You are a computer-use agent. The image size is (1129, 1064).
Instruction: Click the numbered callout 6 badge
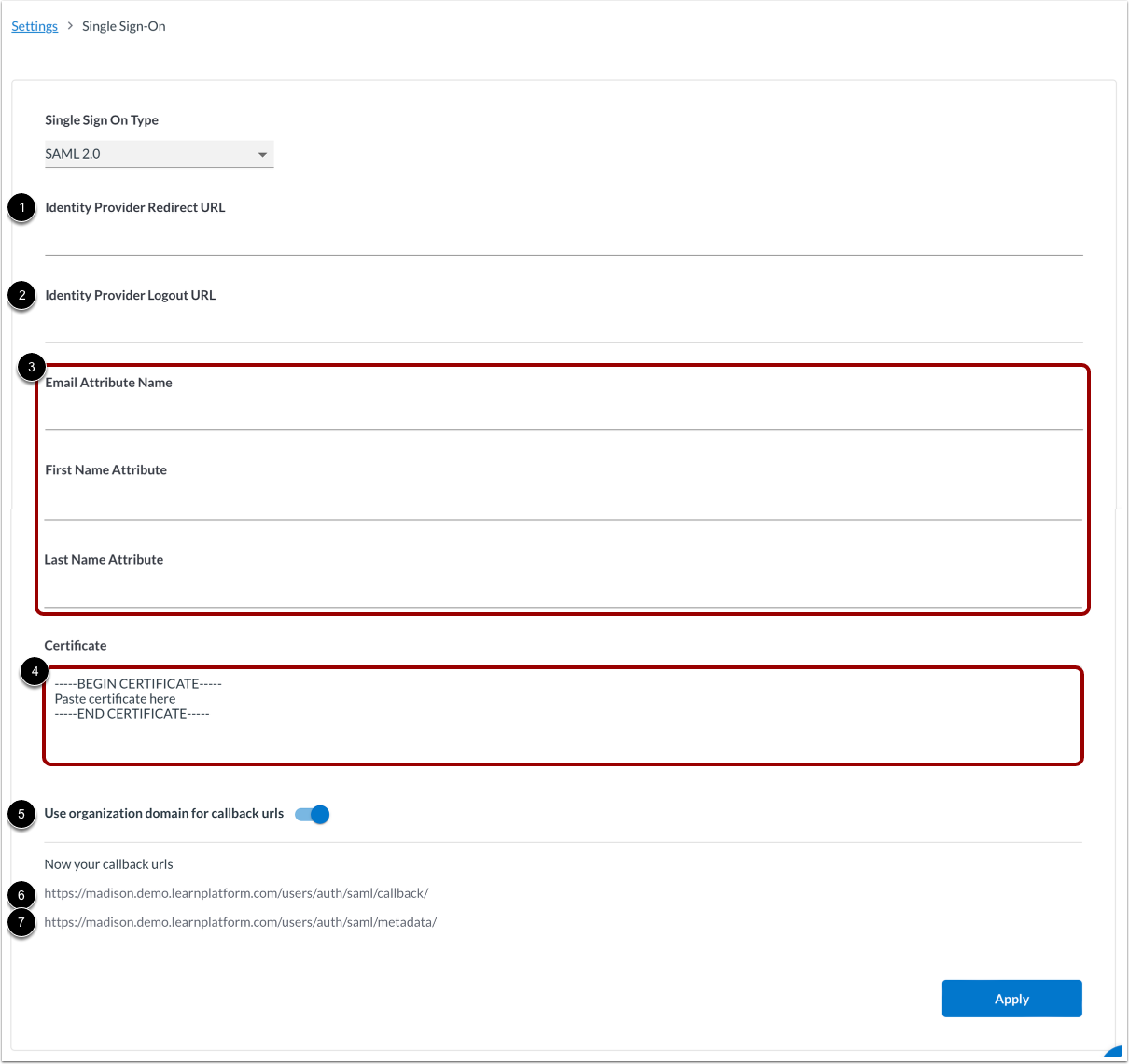click(21, 894)
